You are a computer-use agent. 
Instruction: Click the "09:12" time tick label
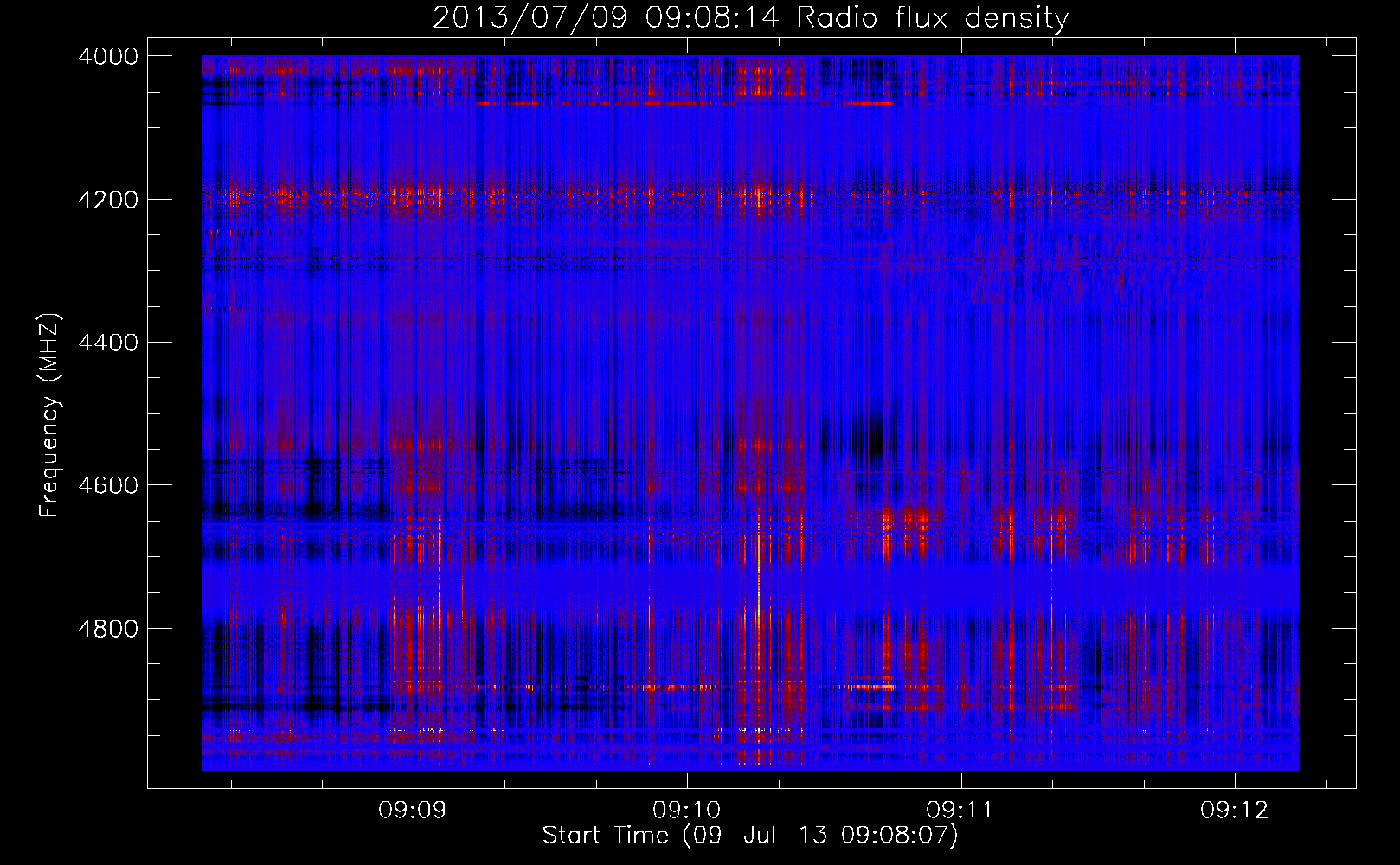coord(1235,810)
